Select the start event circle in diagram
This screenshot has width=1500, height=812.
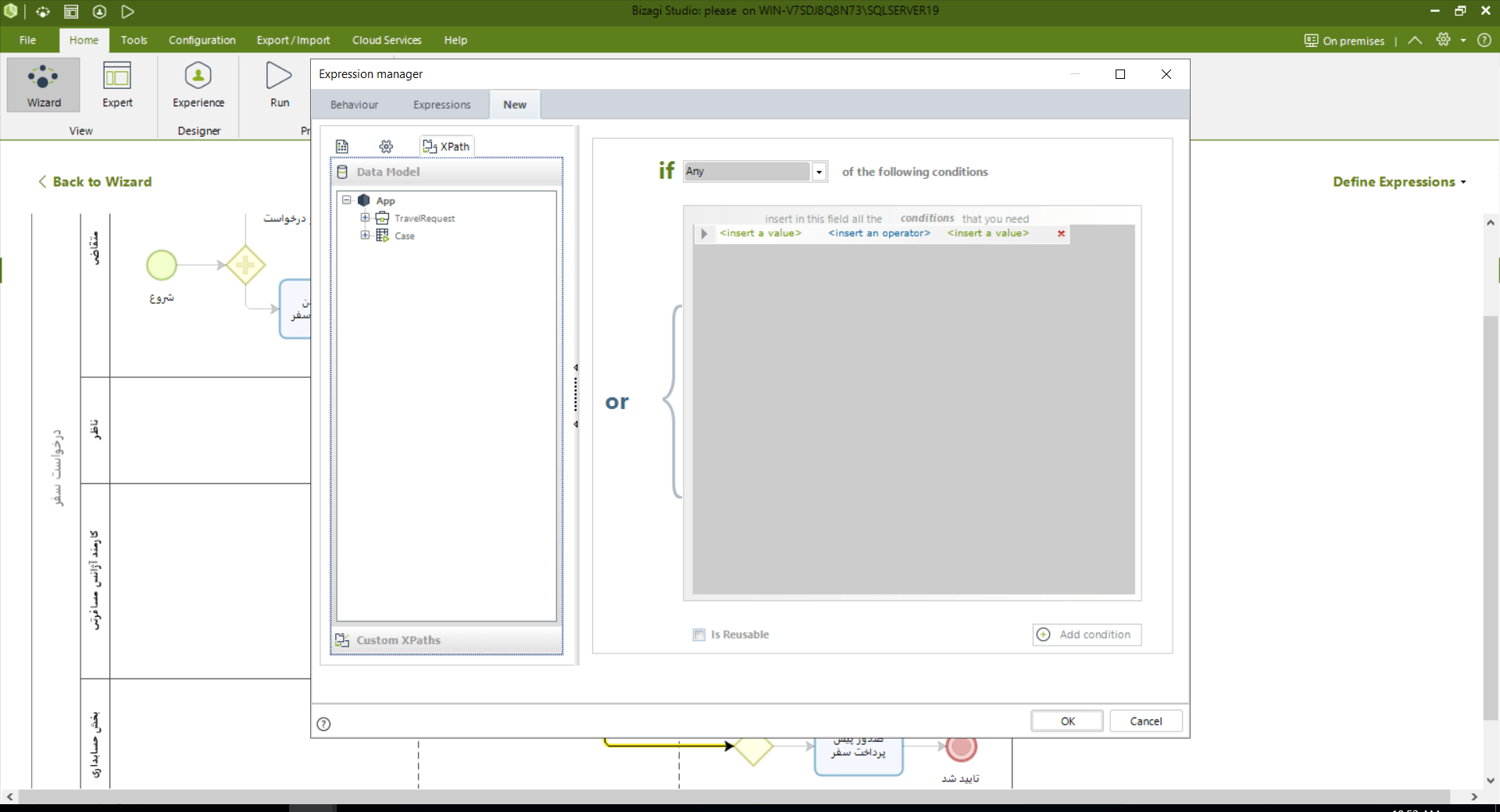(162, 265)
